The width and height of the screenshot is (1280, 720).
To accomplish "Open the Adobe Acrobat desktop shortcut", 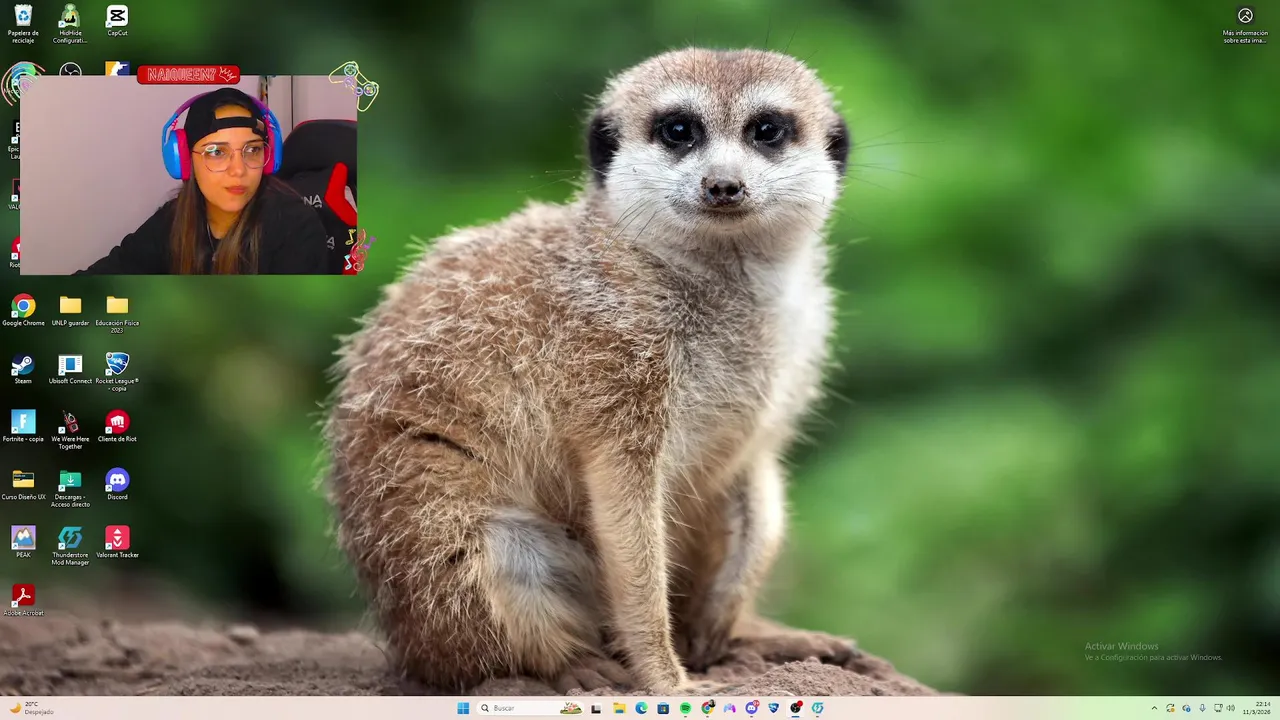I will (x=23, y=601).
